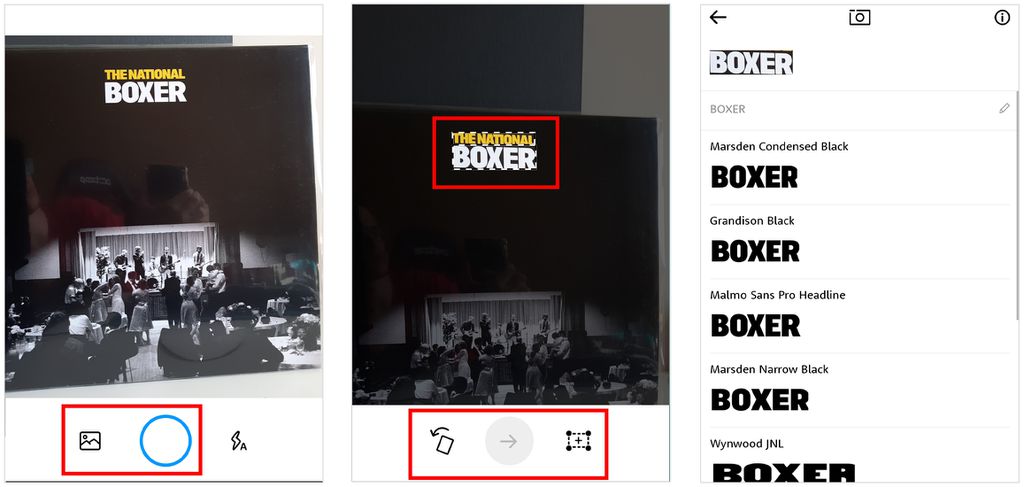Select Marsden Narrow Black font
This screenshot has height=487, width=1024.
(x=856, y=390)
